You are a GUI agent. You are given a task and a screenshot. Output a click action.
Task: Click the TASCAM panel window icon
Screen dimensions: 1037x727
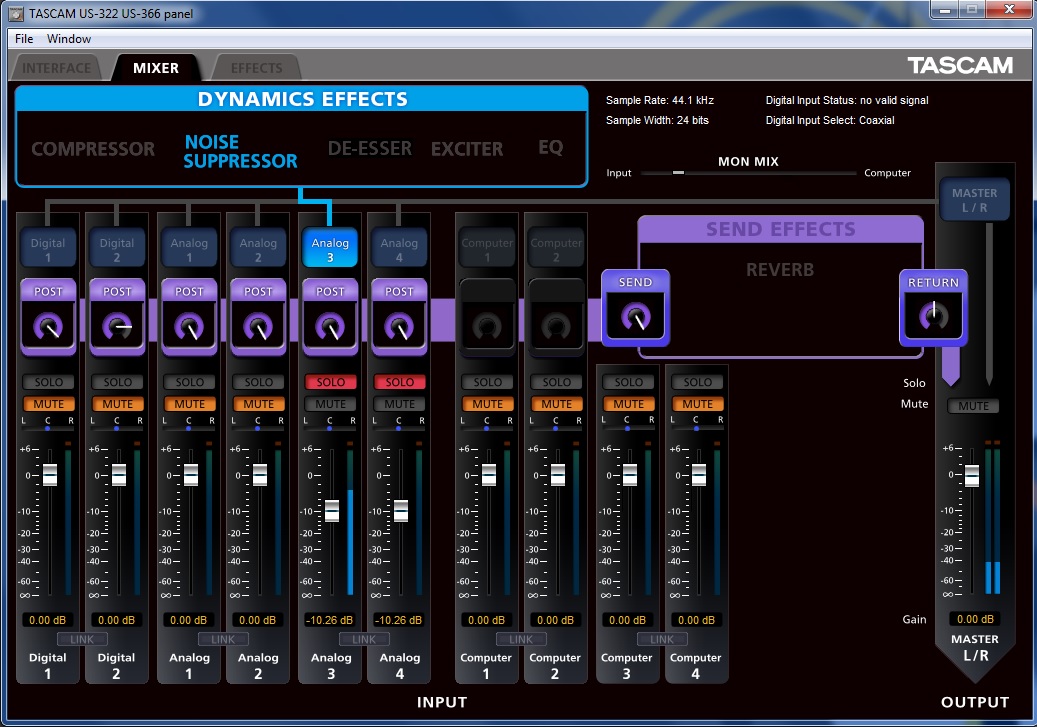click(x=16, y=13)
